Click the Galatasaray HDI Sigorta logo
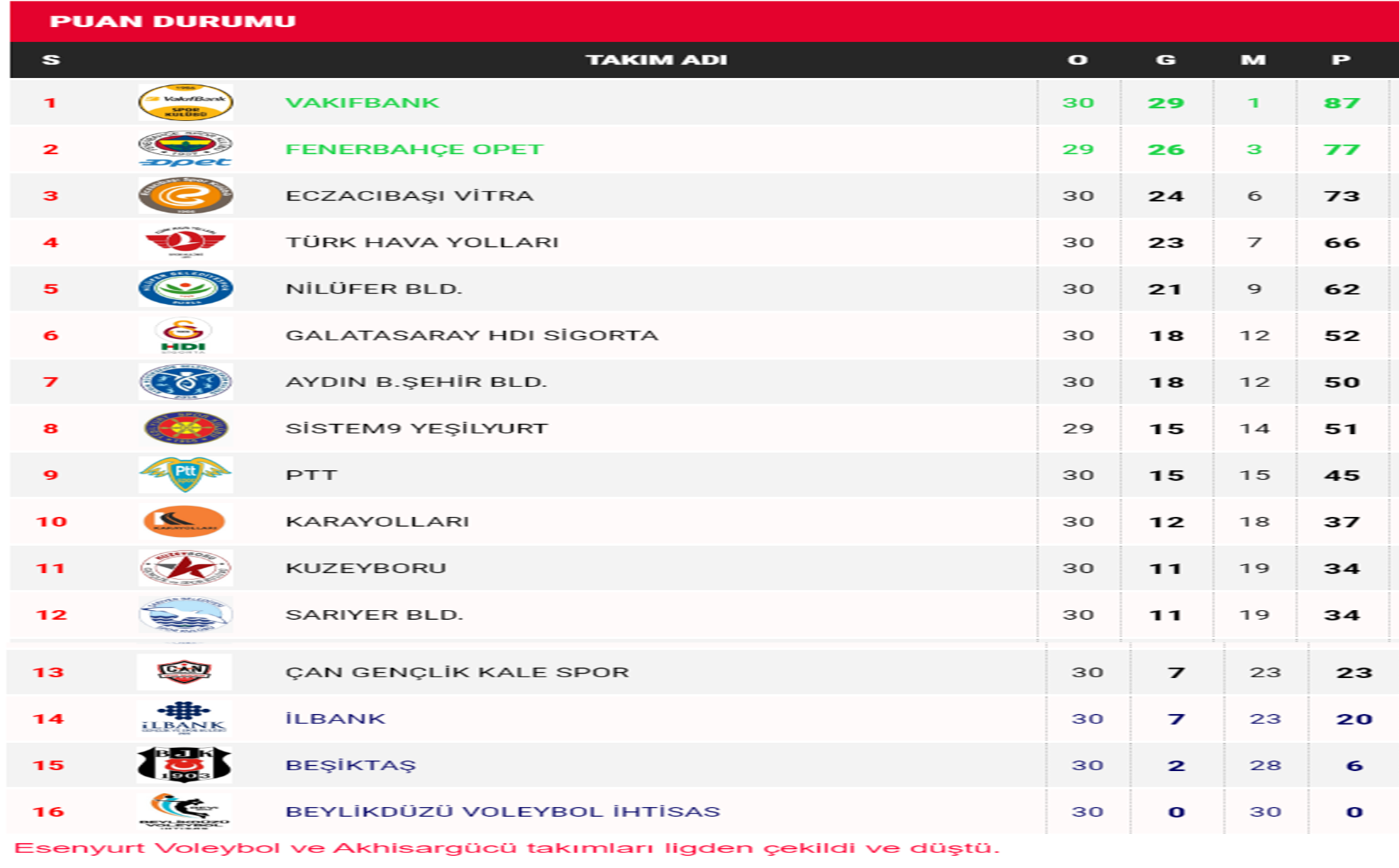 (x=184, y=335)
